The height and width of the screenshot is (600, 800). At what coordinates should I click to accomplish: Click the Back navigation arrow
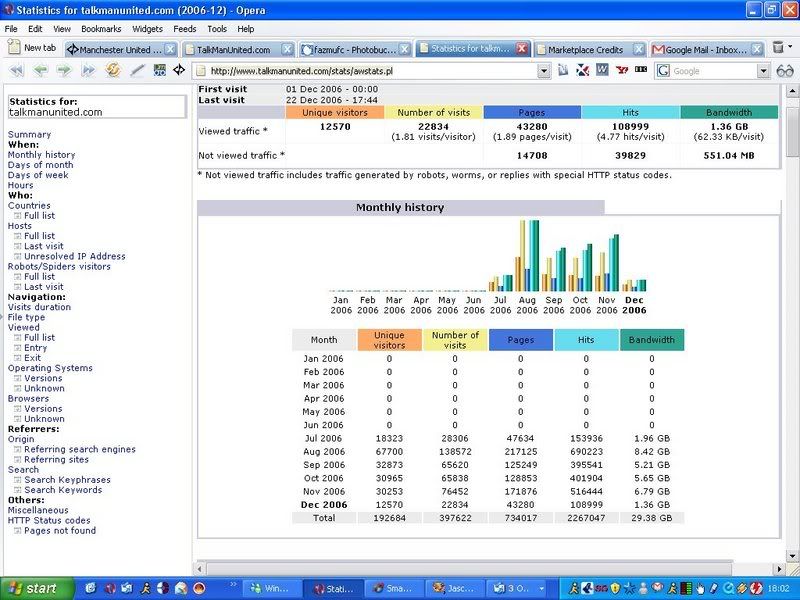41,71
